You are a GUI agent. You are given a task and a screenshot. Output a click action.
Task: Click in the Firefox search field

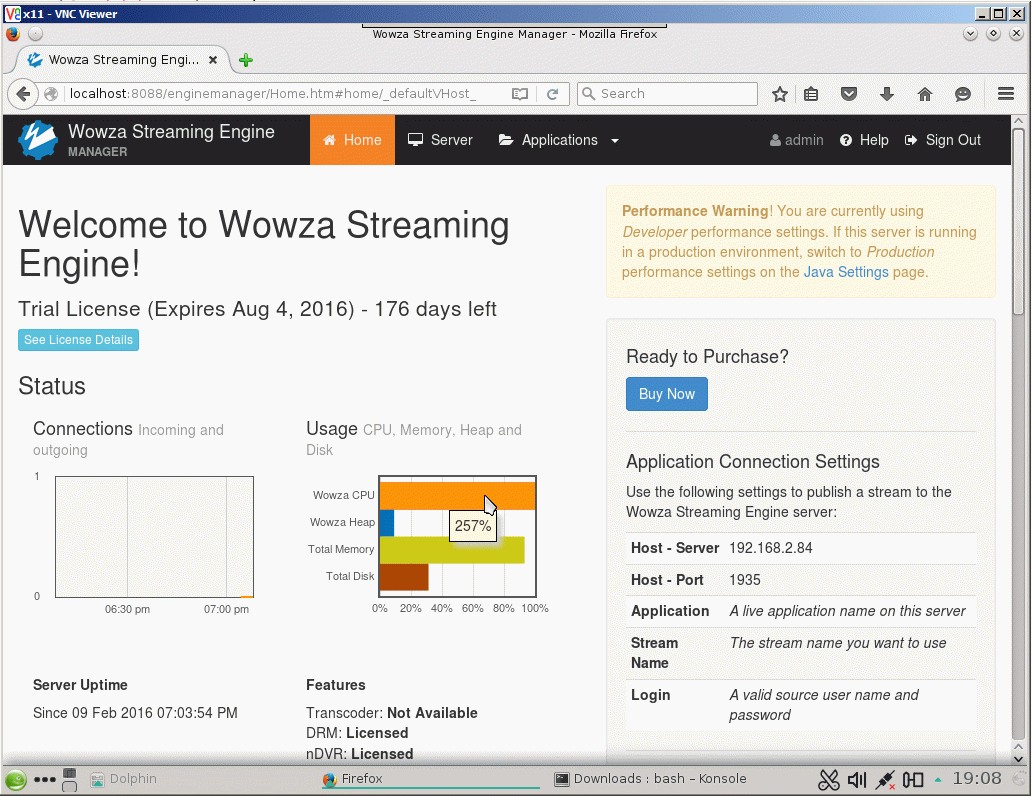(x=667, y=94)
